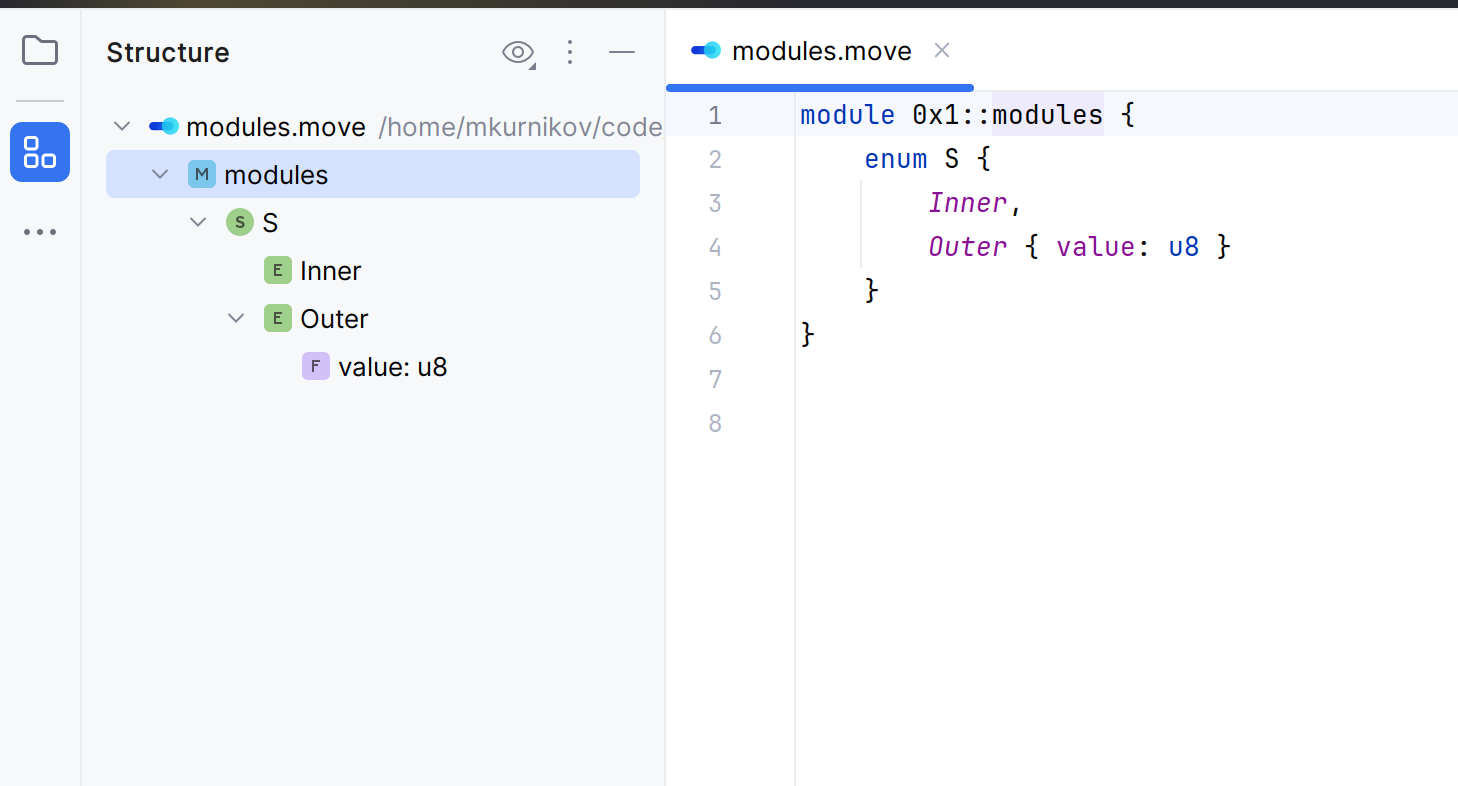
Task: Click the Outer variant E icon
Action: click(278, 318)
